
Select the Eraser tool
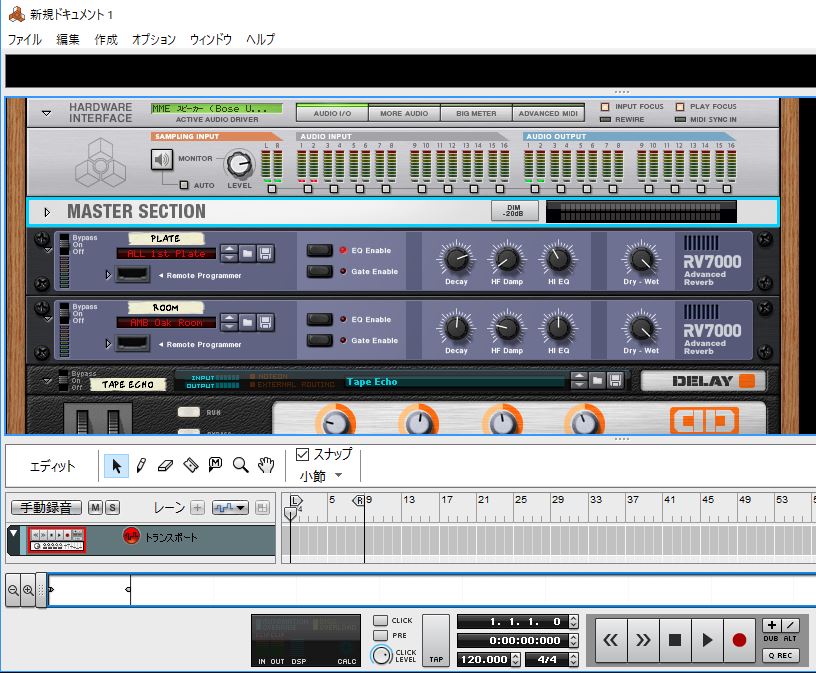coord(165,465)
